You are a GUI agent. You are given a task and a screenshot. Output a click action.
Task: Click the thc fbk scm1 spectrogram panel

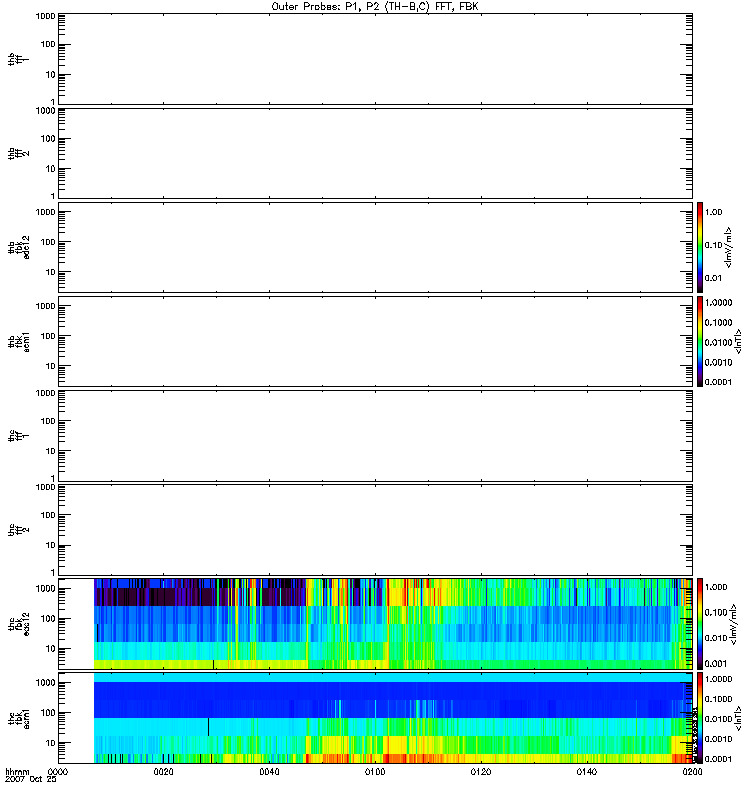(375, 718)
